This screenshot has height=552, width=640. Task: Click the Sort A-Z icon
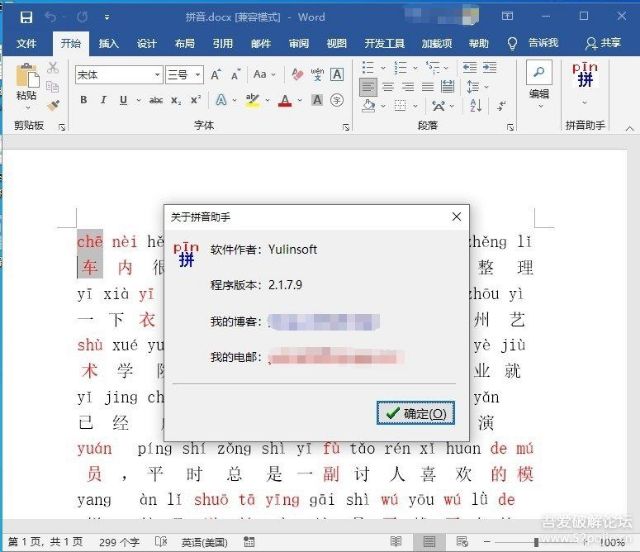click(x=476, y=106)
